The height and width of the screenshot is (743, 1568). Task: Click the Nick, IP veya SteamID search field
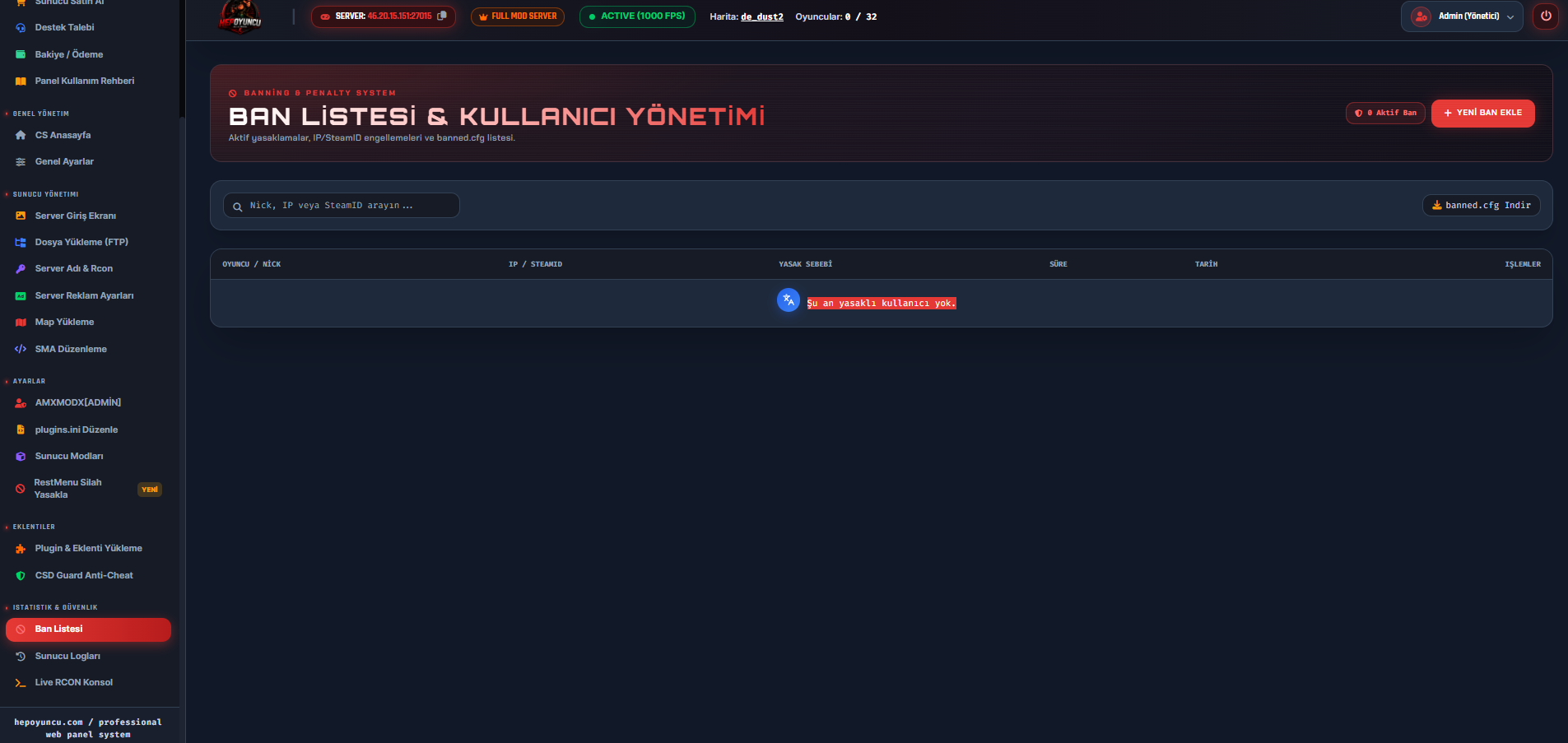tap(342, 206)
